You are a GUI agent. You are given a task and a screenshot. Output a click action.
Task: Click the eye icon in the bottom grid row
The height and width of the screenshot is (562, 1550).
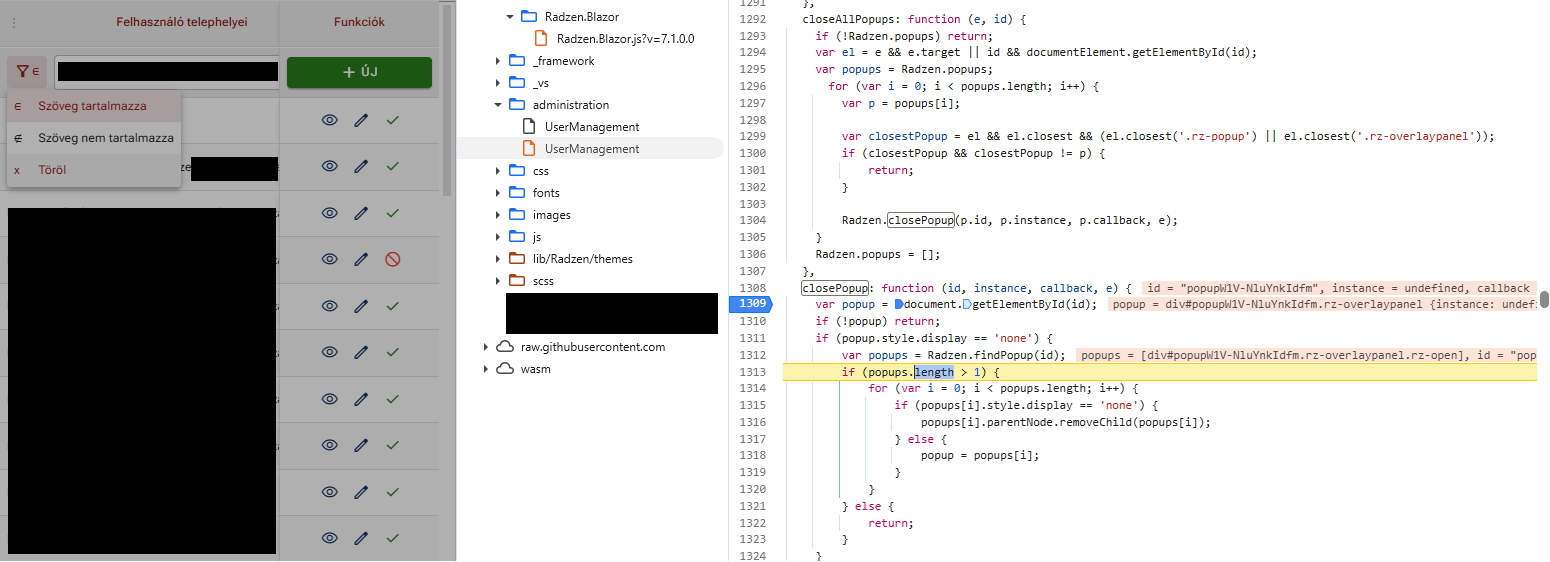[329, 538]
